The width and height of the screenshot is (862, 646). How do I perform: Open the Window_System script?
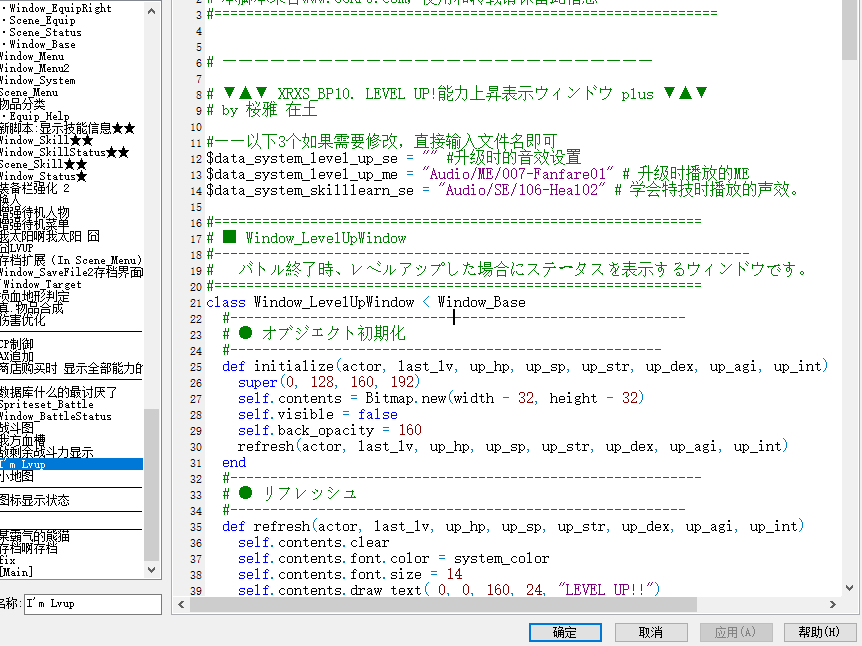tap(37, 81)
